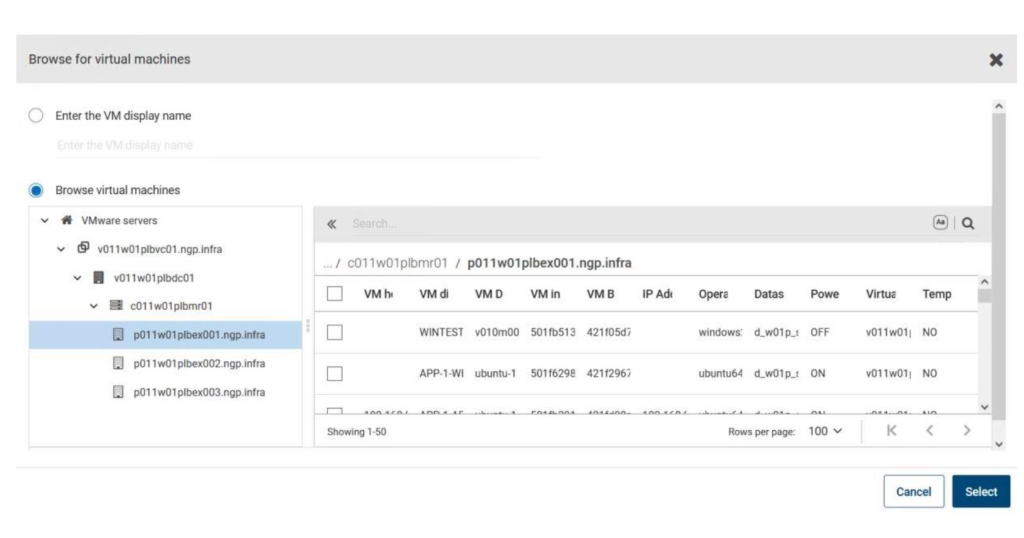The image size is (1024, 538).
Task: Click the WINTEST cell
Action: (x=441, y=332)
